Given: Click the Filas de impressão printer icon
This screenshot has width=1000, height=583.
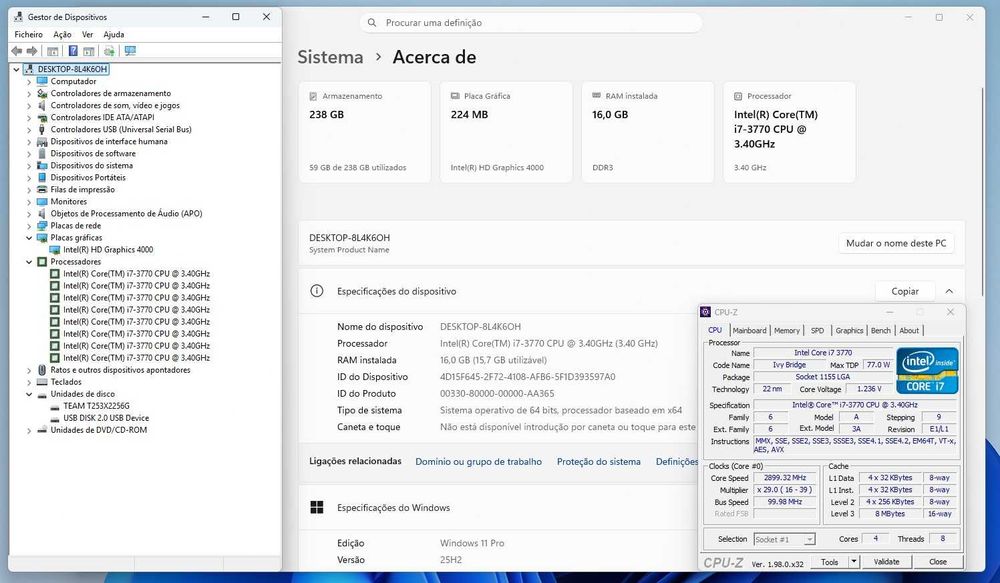Looking at the screenshot, I should pyautogui.click(x=42, y=189).
